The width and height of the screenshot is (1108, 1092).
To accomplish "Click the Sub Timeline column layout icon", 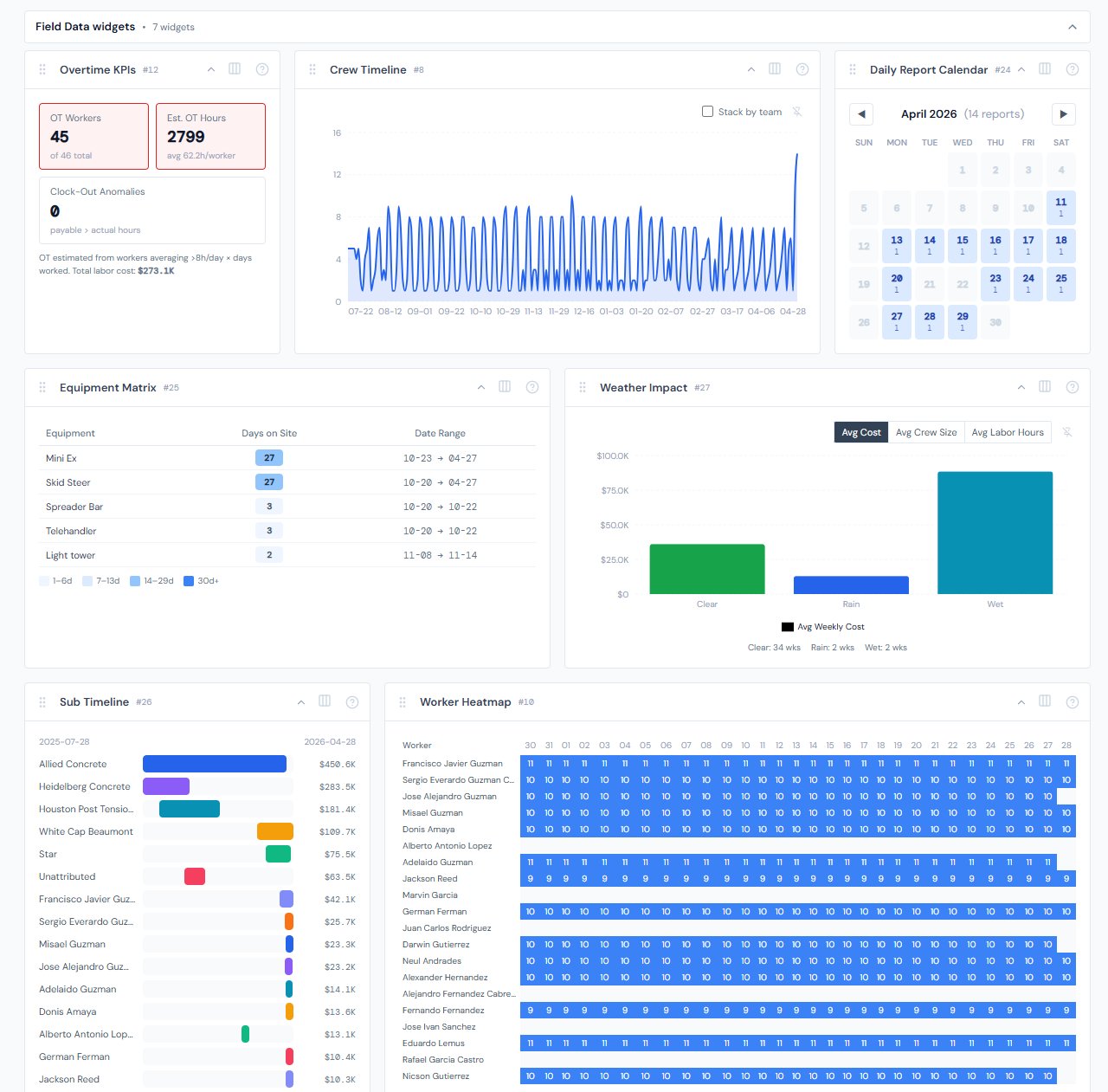I will (325, 701).
